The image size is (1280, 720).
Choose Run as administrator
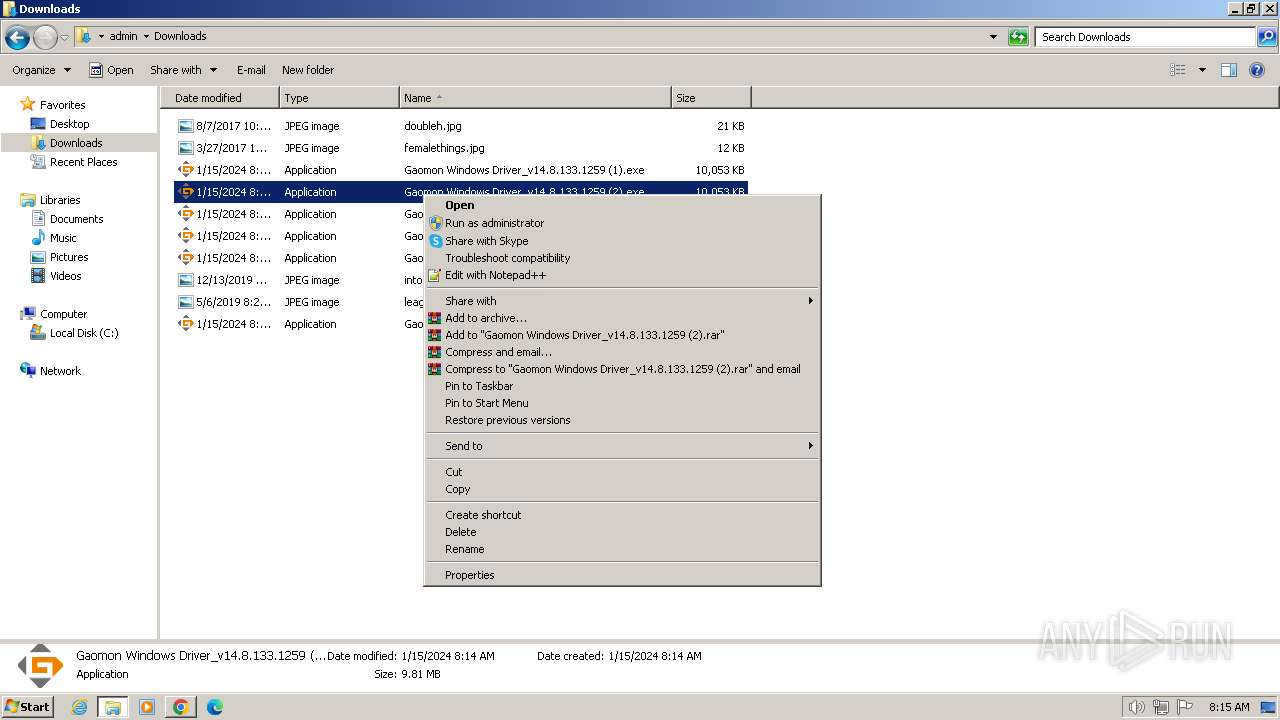click(622, 223)
